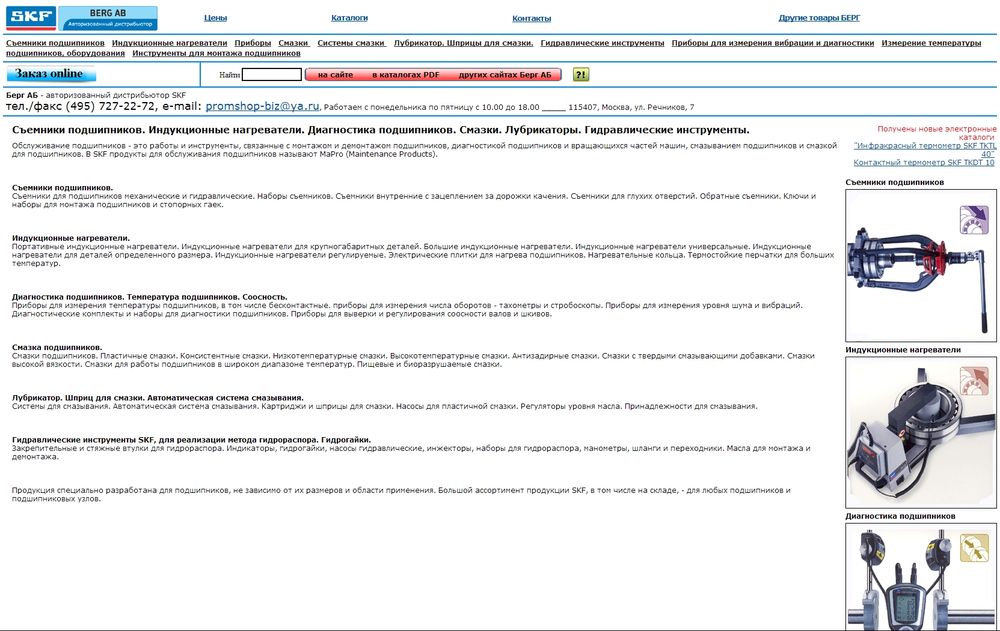Open Другие товары БЕРГ link
Image resolution: width=1000 pixels, height=631 pixels.
tap(819, 18)
